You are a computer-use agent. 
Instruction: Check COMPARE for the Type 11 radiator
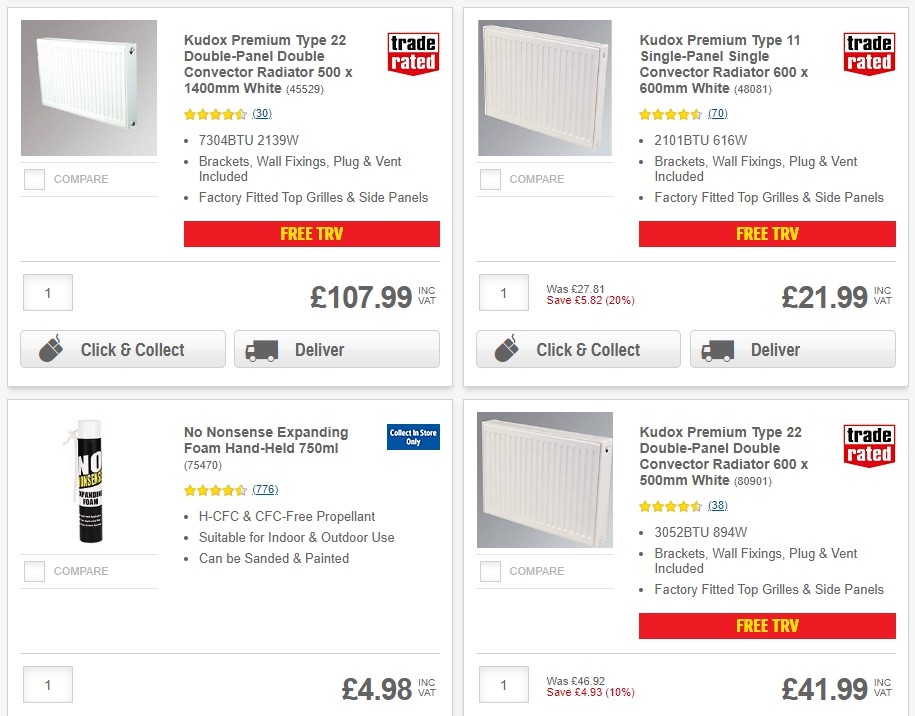tap(490, 178)
